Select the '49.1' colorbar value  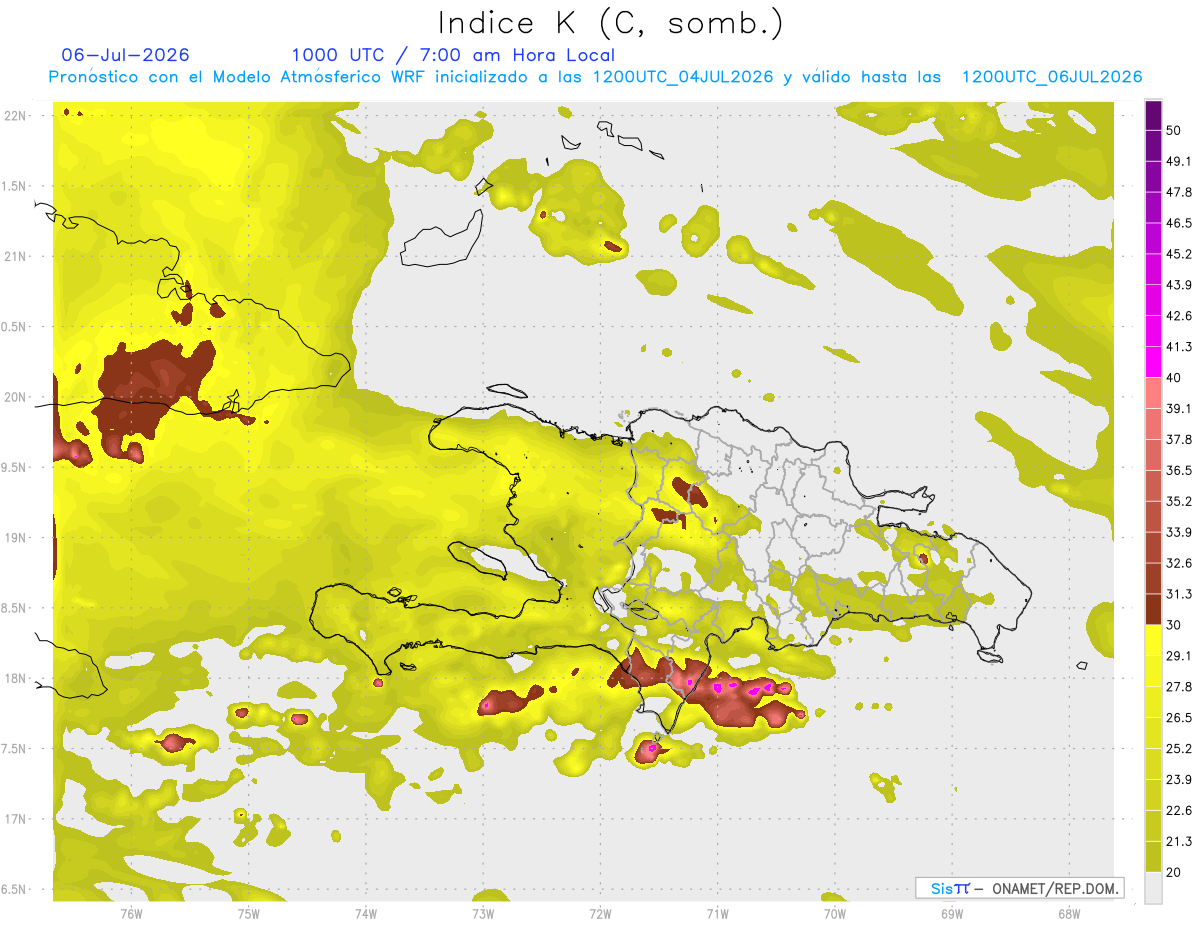pos(1179,161)
